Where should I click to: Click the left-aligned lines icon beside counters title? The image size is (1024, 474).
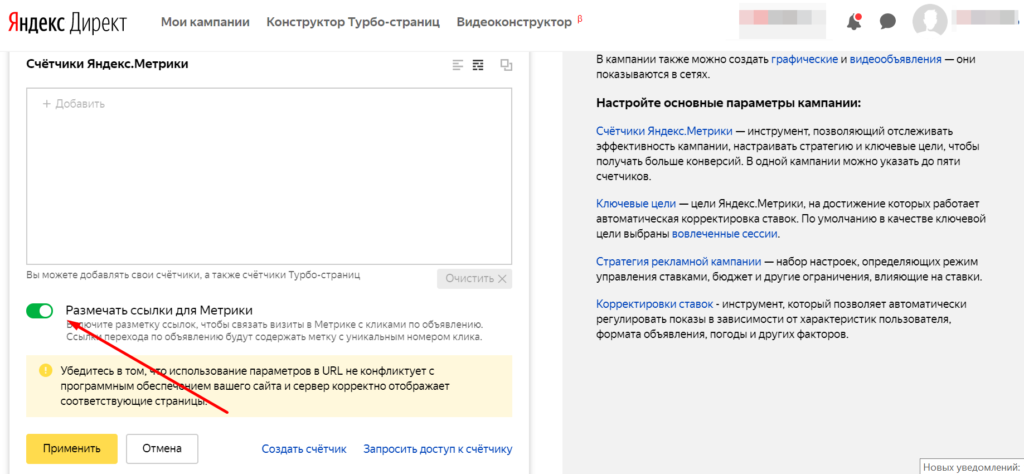pyautogui.click(x=458, y=65)
